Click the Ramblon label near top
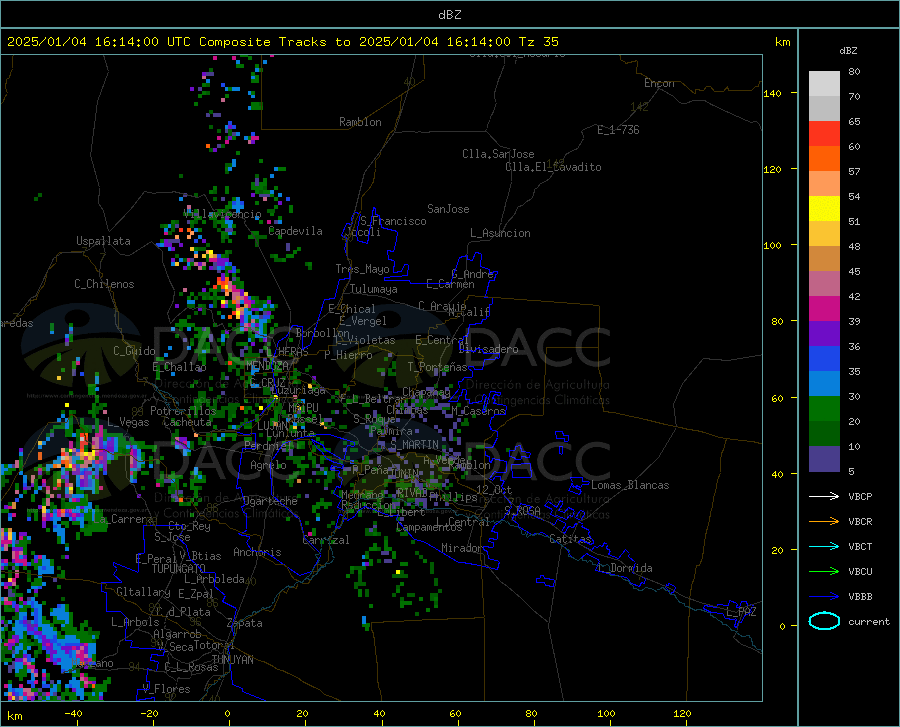Viewport: 900px width, 727px height. (360, 122)
